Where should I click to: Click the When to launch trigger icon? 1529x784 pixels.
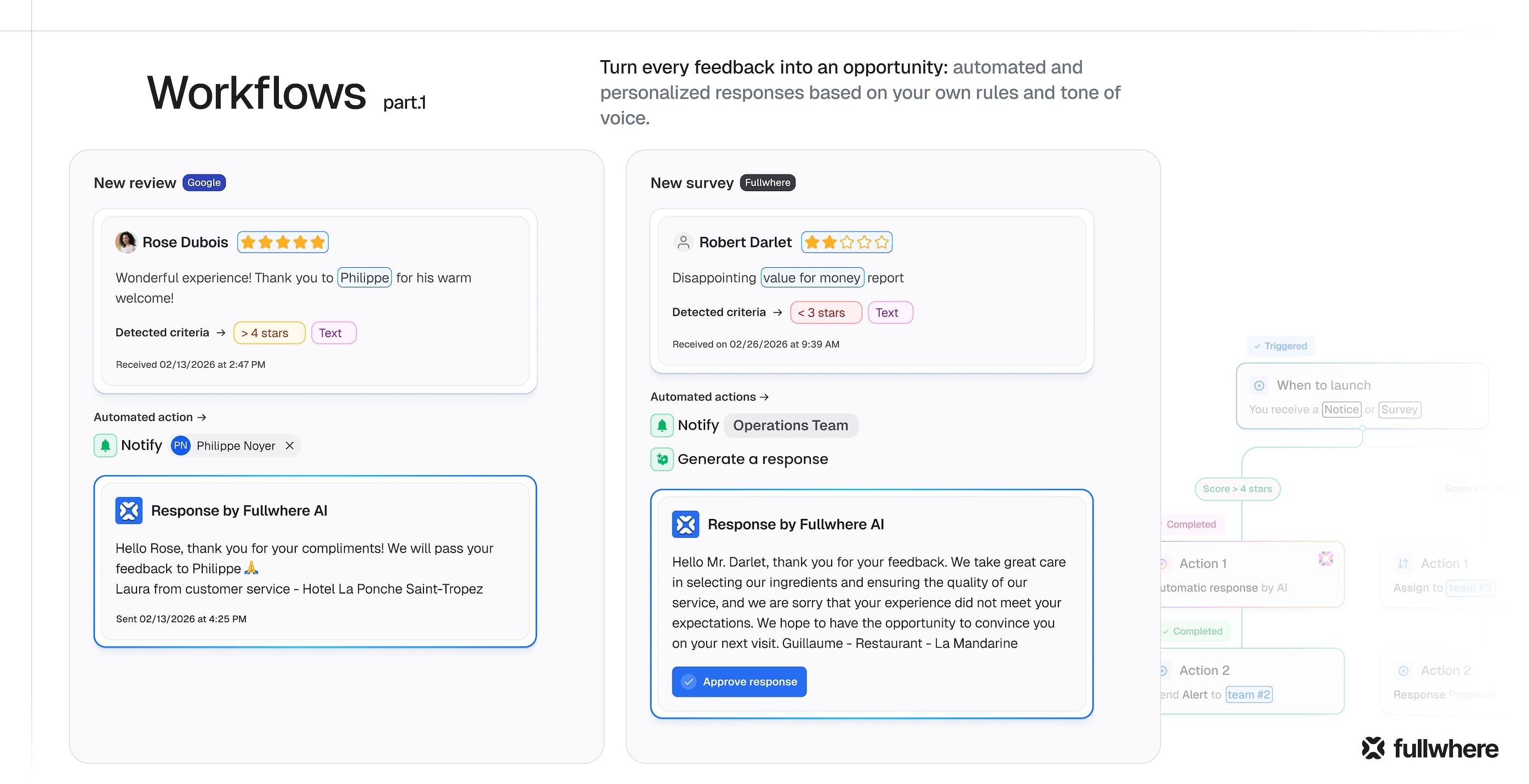pos(1259,385)
